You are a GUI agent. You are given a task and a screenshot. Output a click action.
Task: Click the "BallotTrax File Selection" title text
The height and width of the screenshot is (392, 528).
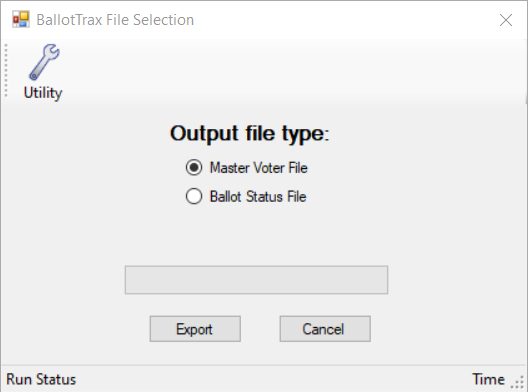[115, 20]
